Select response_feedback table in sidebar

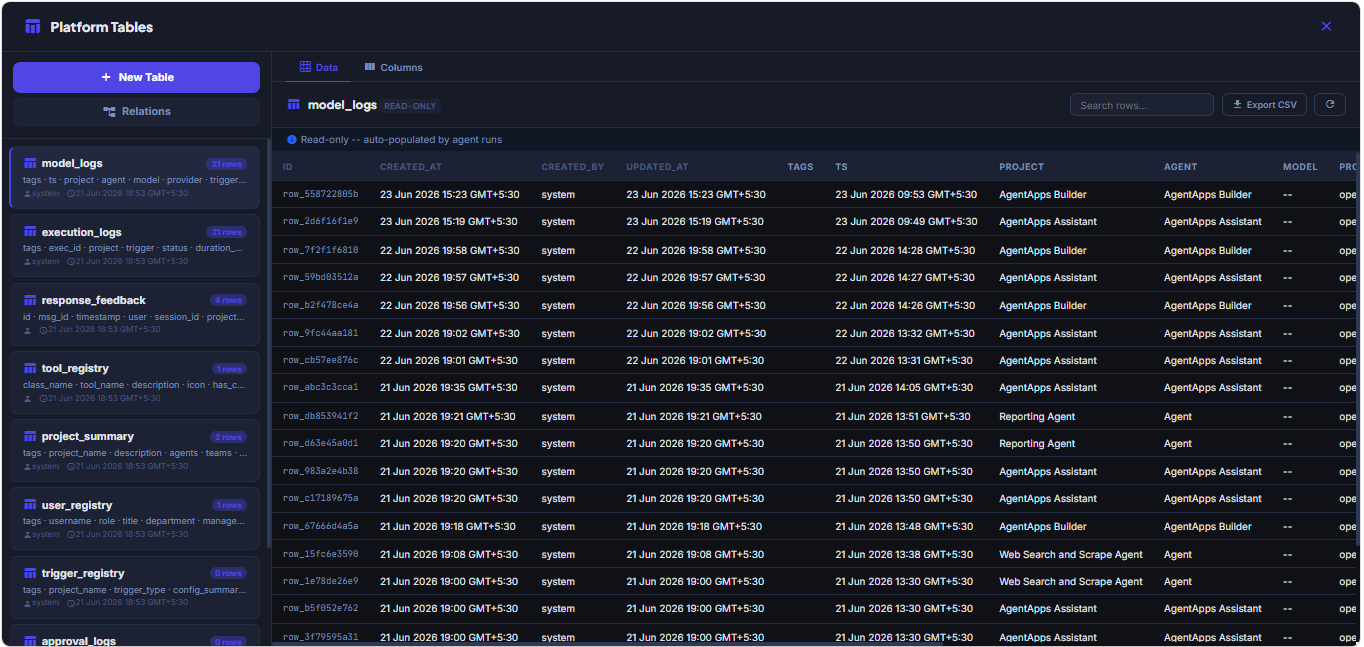[134, 313]
